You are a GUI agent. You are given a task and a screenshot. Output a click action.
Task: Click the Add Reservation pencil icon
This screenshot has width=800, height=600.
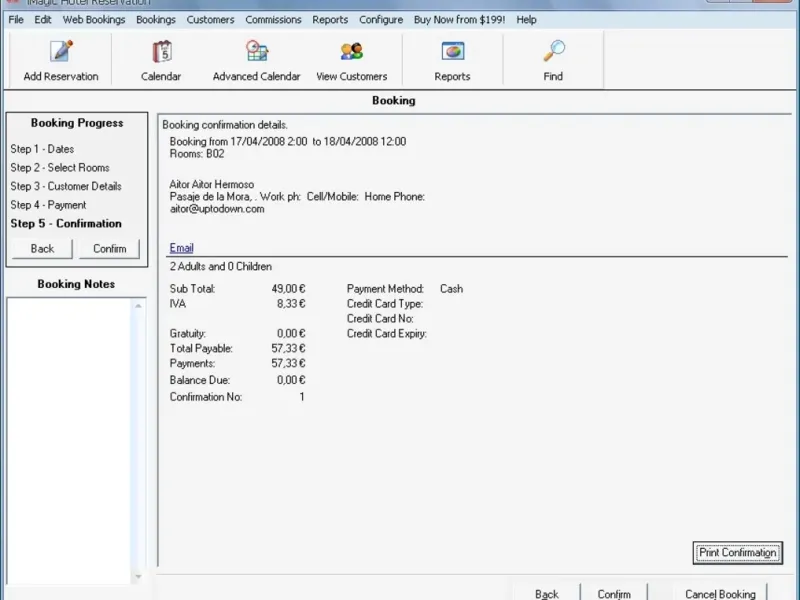[61, 52]
